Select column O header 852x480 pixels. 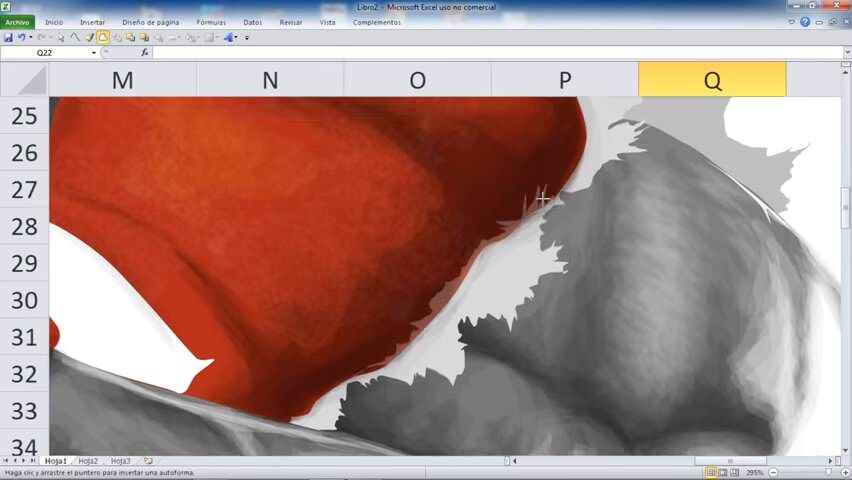point(417,80)
